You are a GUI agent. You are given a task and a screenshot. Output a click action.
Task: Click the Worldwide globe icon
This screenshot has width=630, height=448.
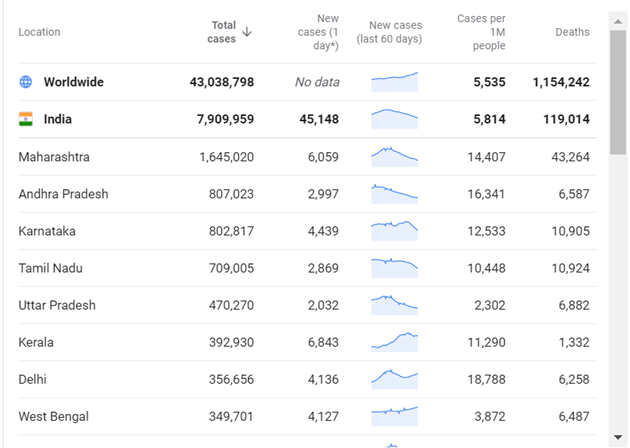pos(26,82)
